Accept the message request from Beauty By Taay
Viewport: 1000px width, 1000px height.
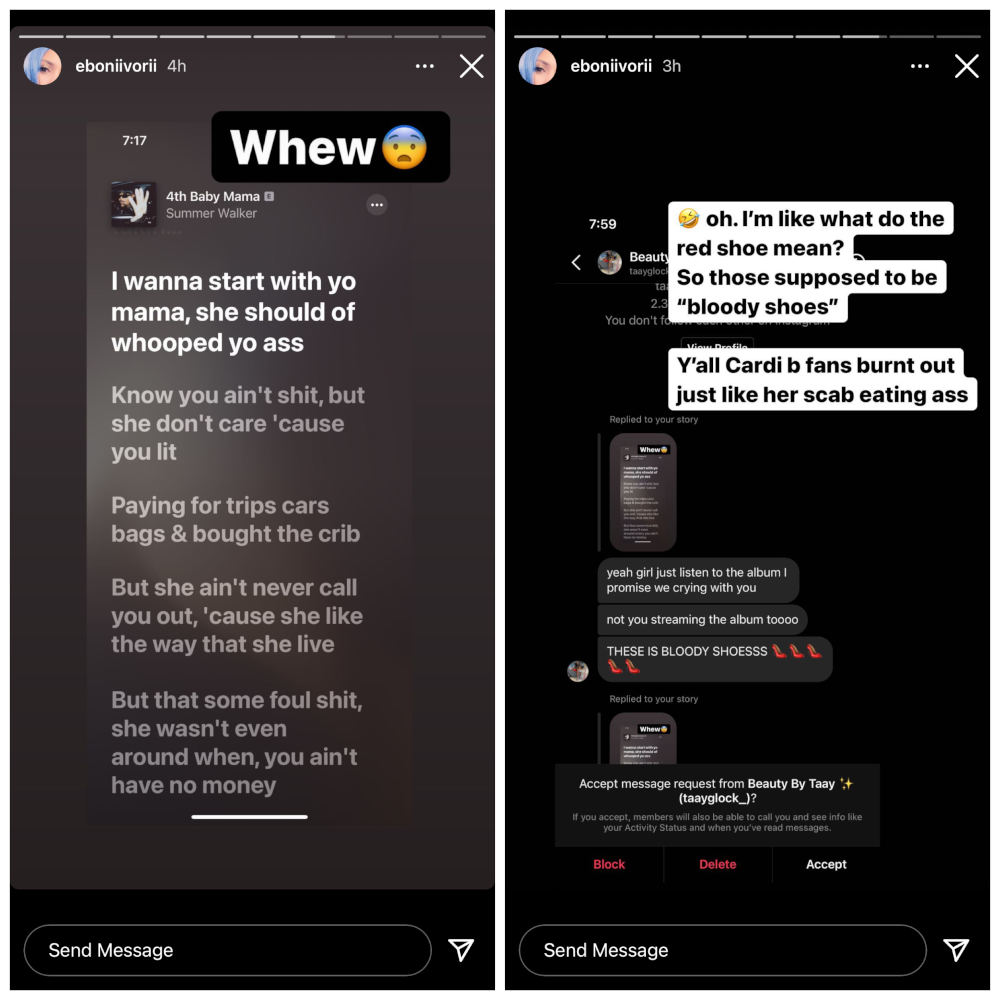coord(826,864)
